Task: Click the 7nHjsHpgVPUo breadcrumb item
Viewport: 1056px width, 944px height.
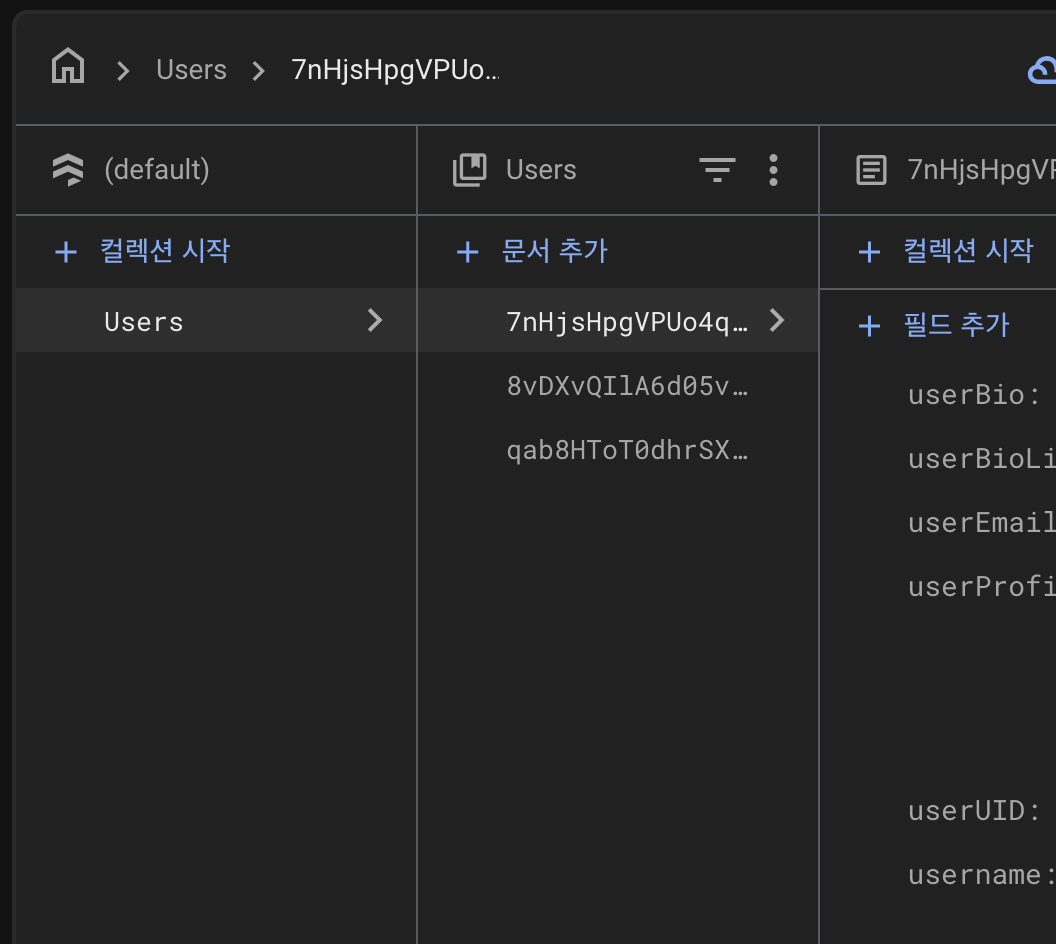Action: click(394, 70)
